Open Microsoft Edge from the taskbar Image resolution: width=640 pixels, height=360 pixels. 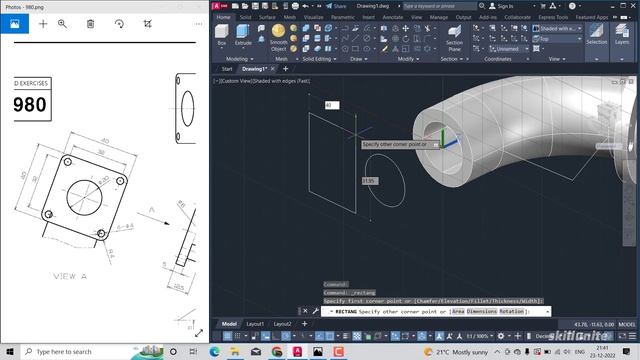tap(215, 351)
